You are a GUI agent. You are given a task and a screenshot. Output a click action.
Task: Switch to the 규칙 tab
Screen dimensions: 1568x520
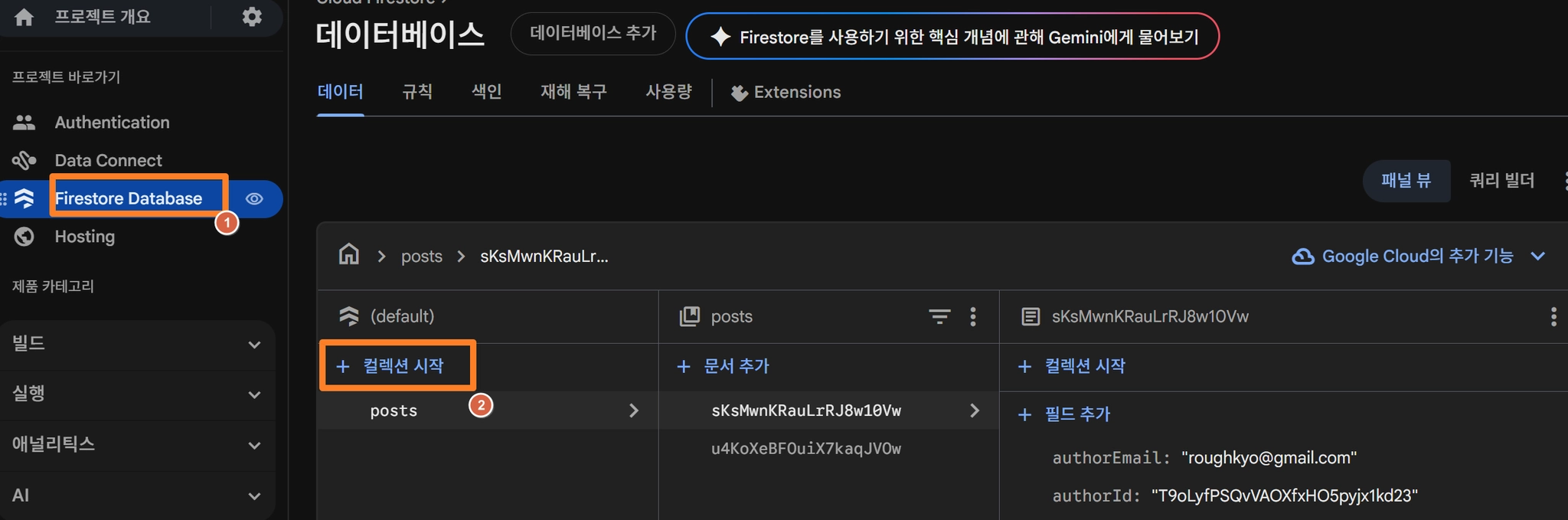[x=417, y=92]
